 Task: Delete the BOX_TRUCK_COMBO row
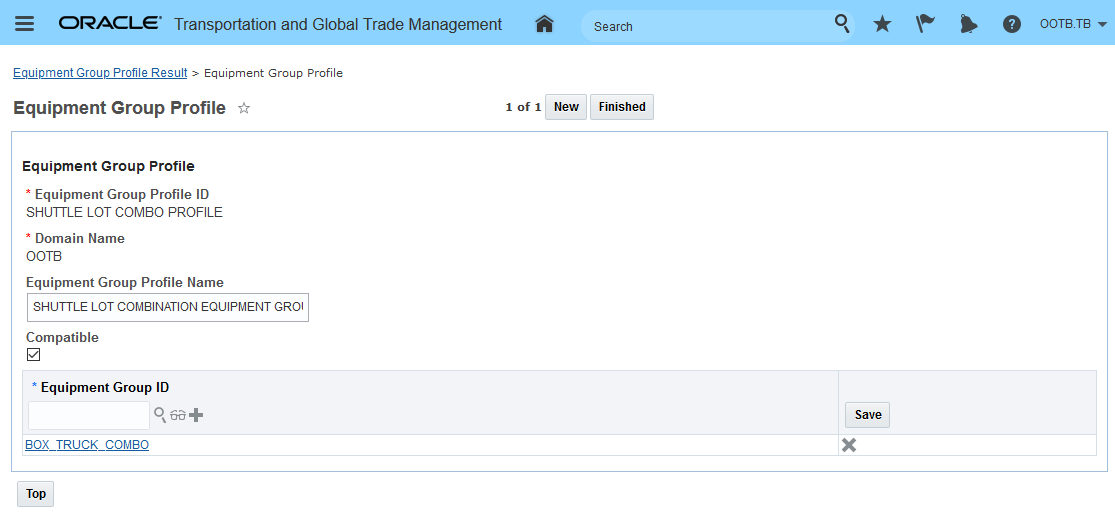[849, 445]
